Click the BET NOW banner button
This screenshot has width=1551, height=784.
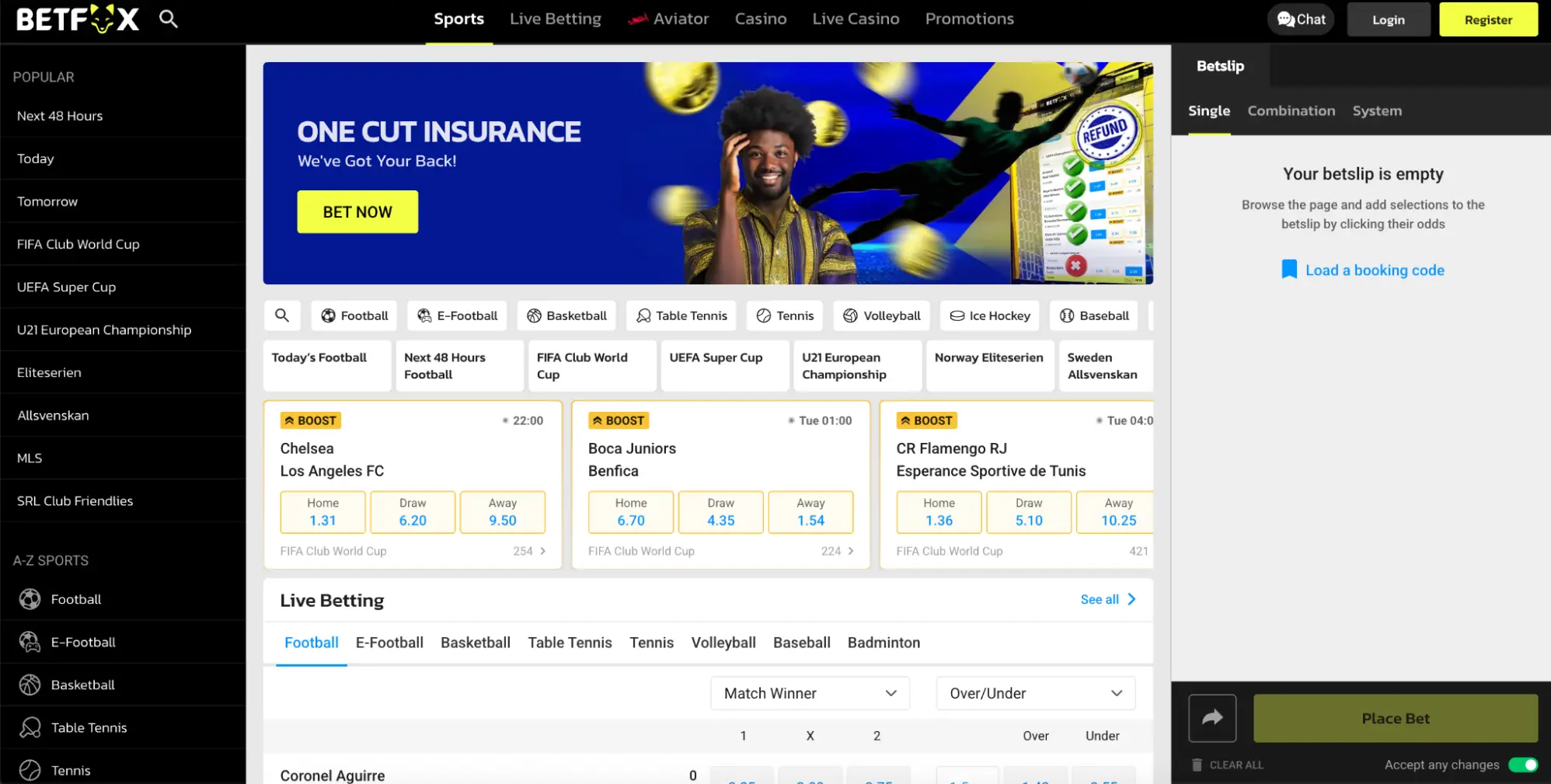pos(357,212)
